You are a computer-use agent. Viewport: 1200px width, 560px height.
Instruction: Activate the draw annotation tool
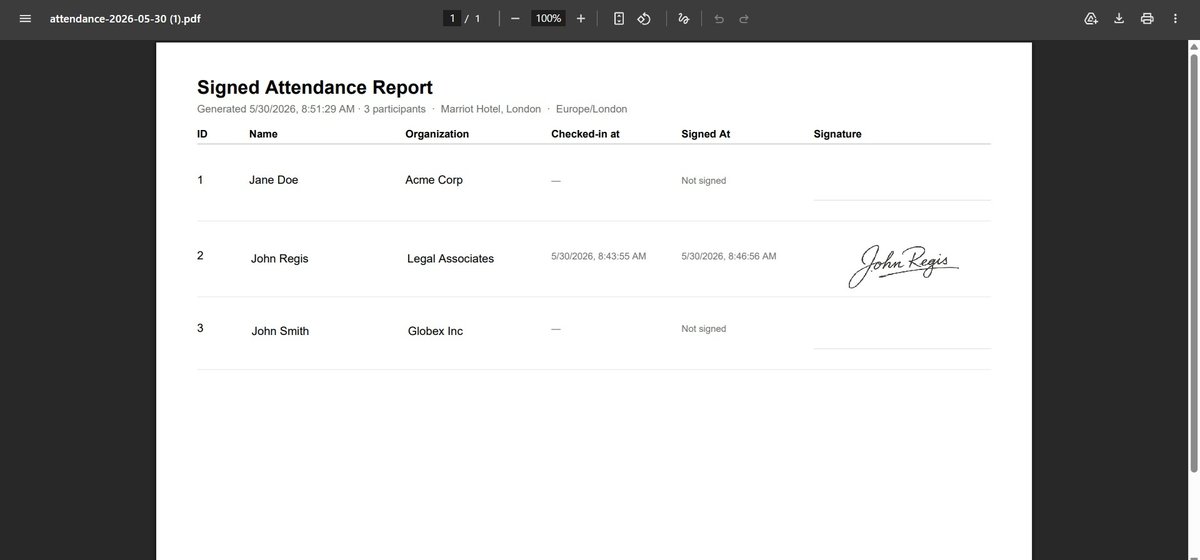tap(684, 19)
